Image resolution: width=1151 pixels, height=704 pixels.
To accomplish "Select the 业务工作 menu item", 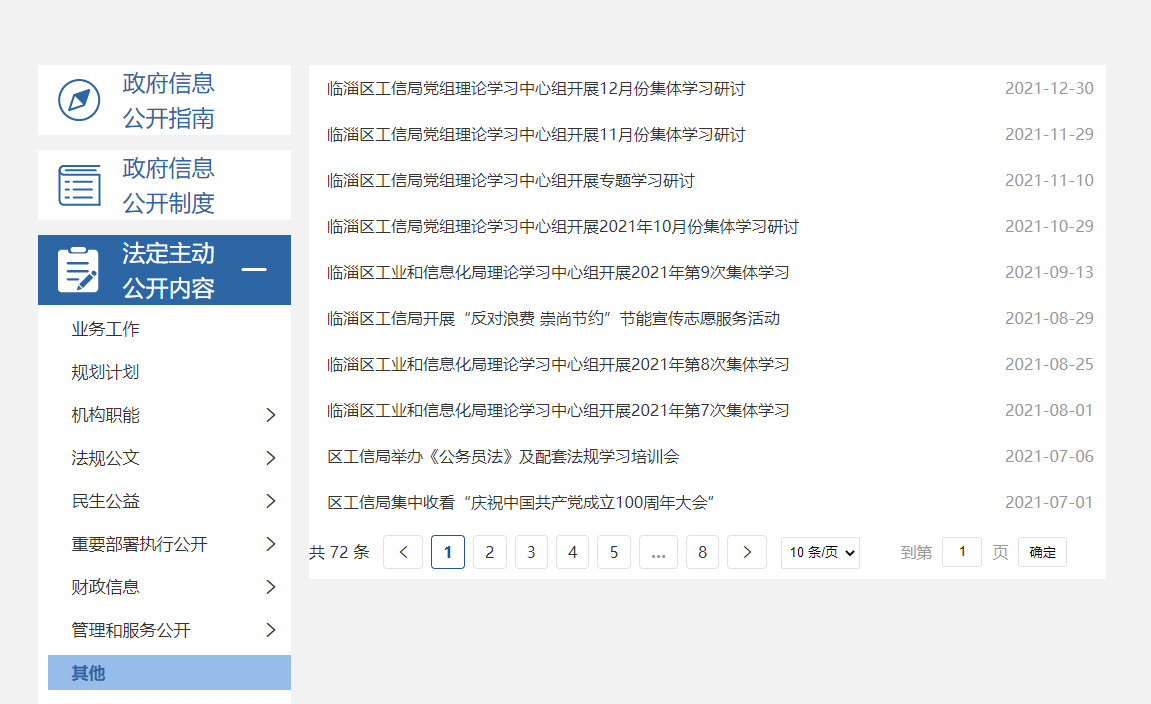I will [x=105, y=329].
